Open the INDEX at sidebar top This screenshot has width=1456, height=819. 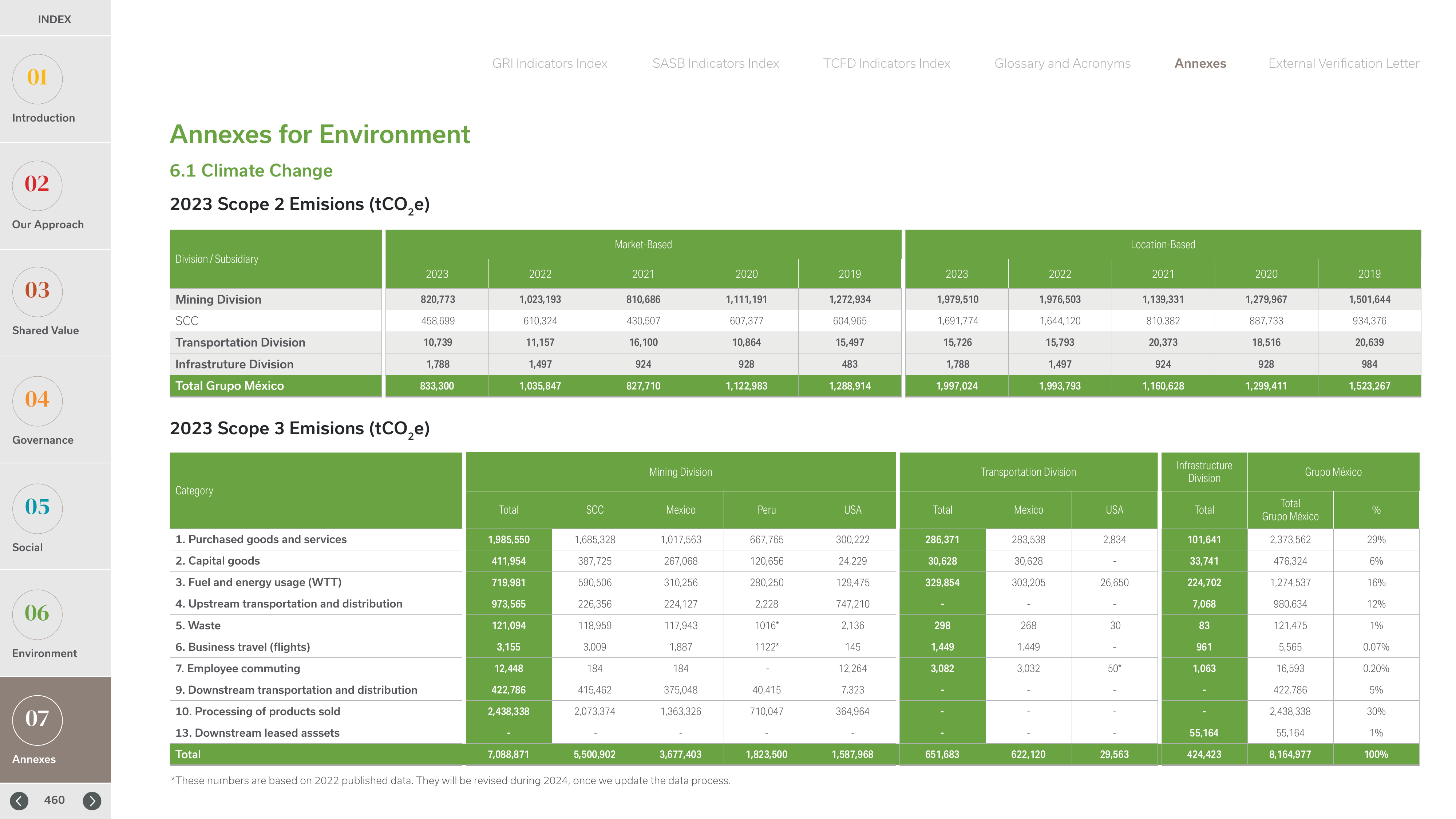pos(55,19)
